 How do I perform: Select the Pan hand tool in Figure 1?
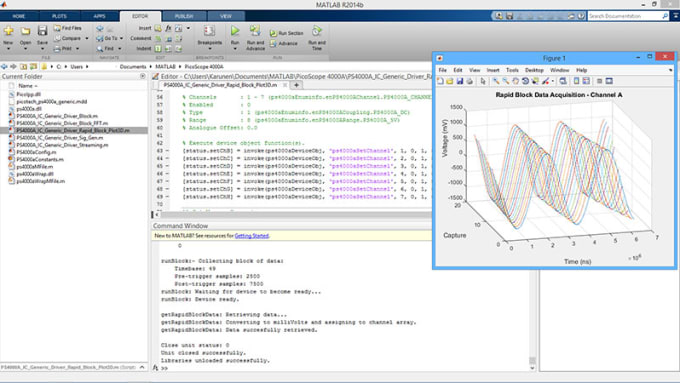click(516, 81)
